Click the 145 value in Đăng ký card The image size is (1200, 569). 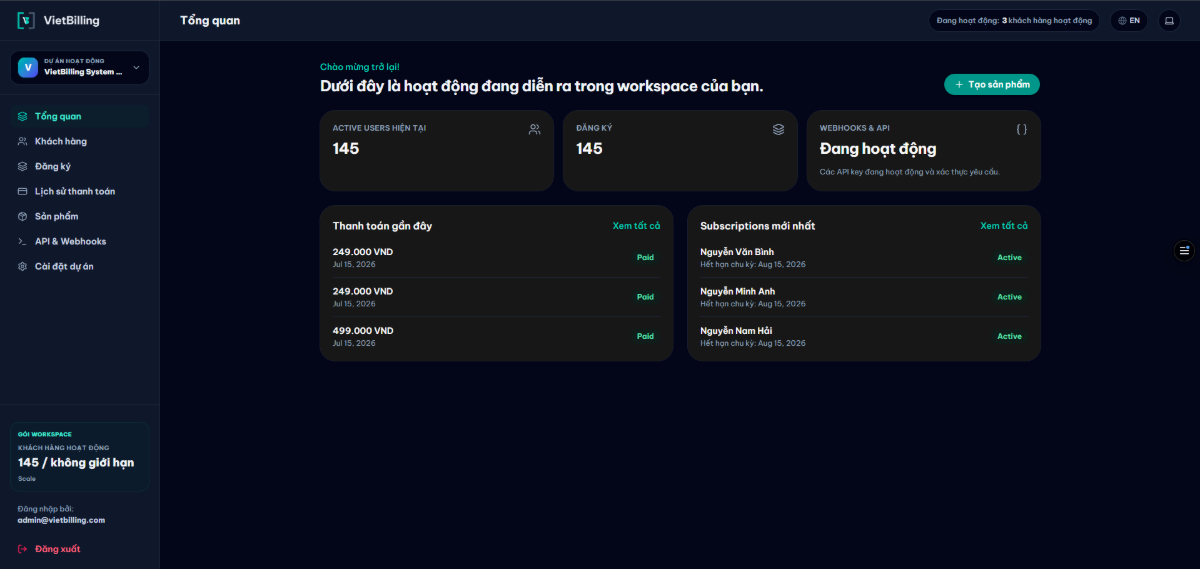click(589, 149)
